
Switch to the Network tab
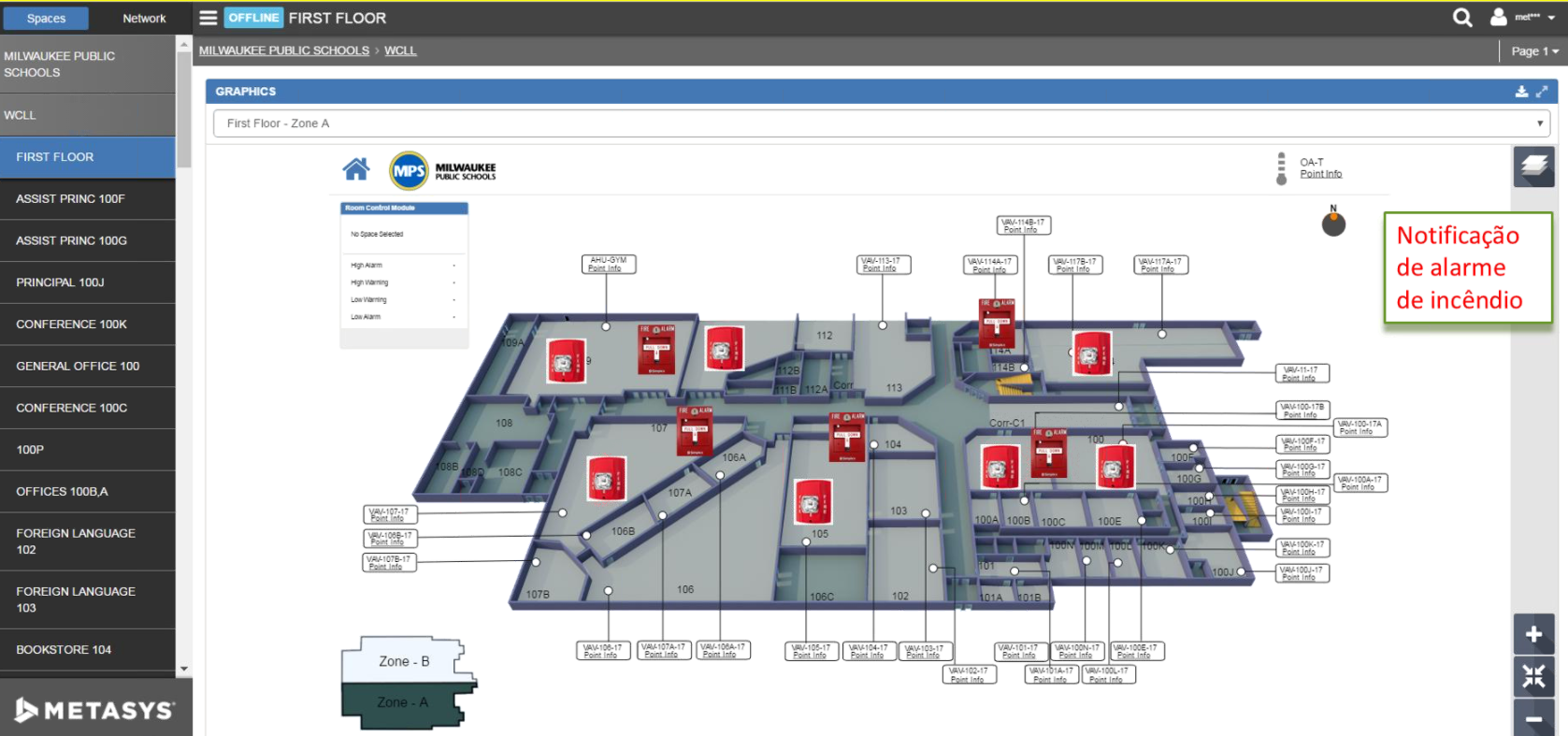tap(144, 19)
